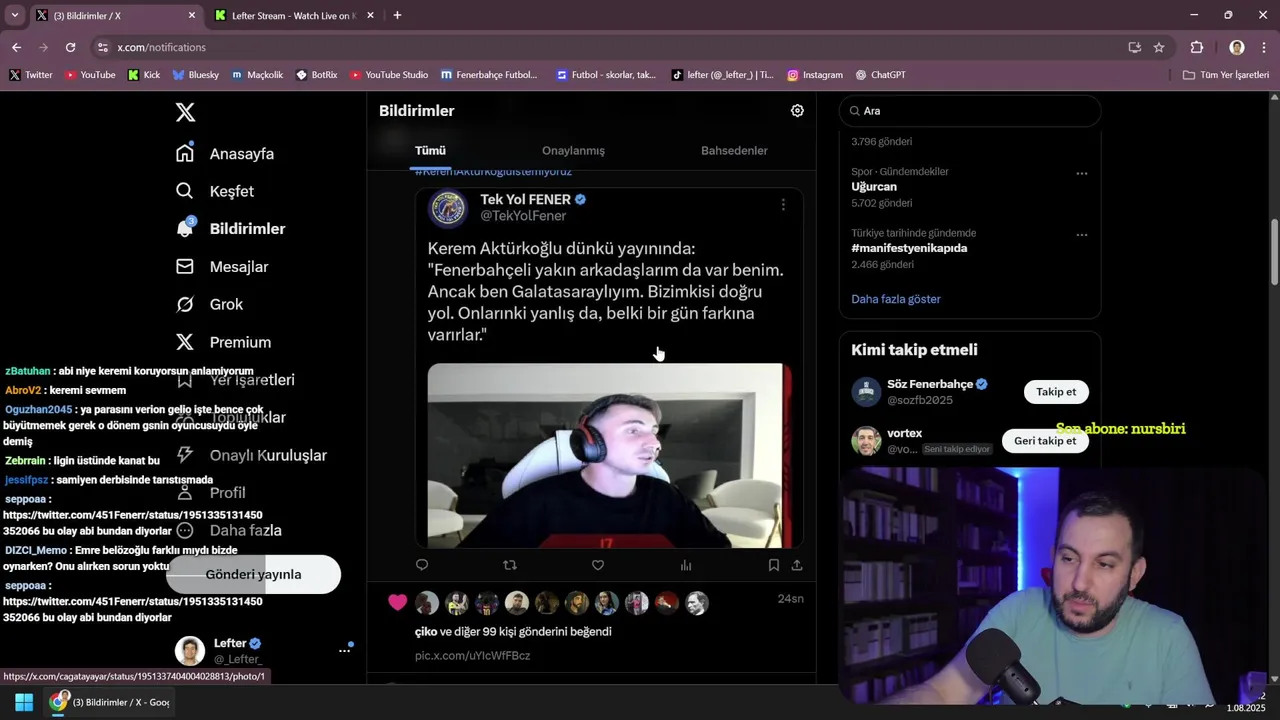Open Chrome three-dot menu
Screen dimensions: 1280x720
[1264, 47]
